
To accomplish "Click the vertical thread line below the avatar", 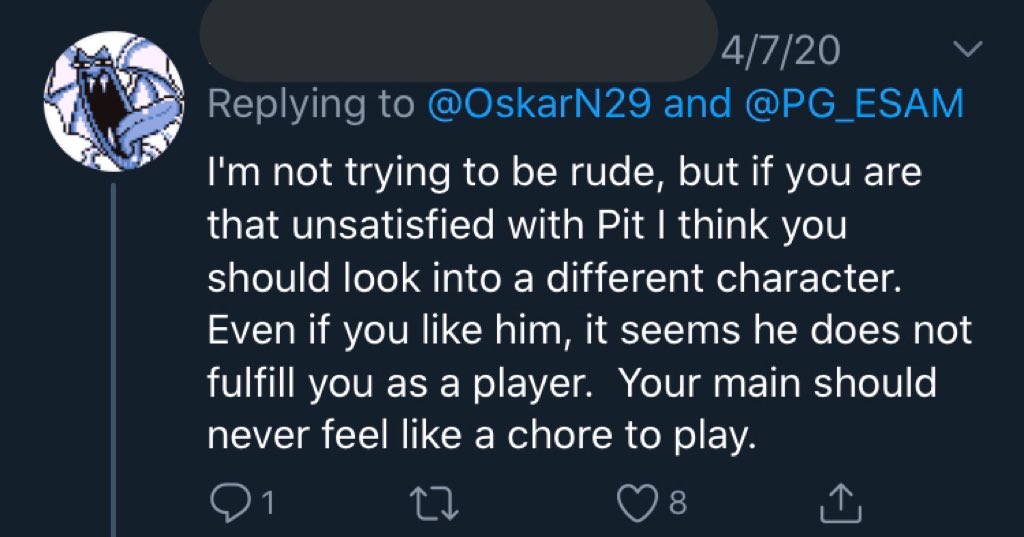I will (x=114, y=359).
